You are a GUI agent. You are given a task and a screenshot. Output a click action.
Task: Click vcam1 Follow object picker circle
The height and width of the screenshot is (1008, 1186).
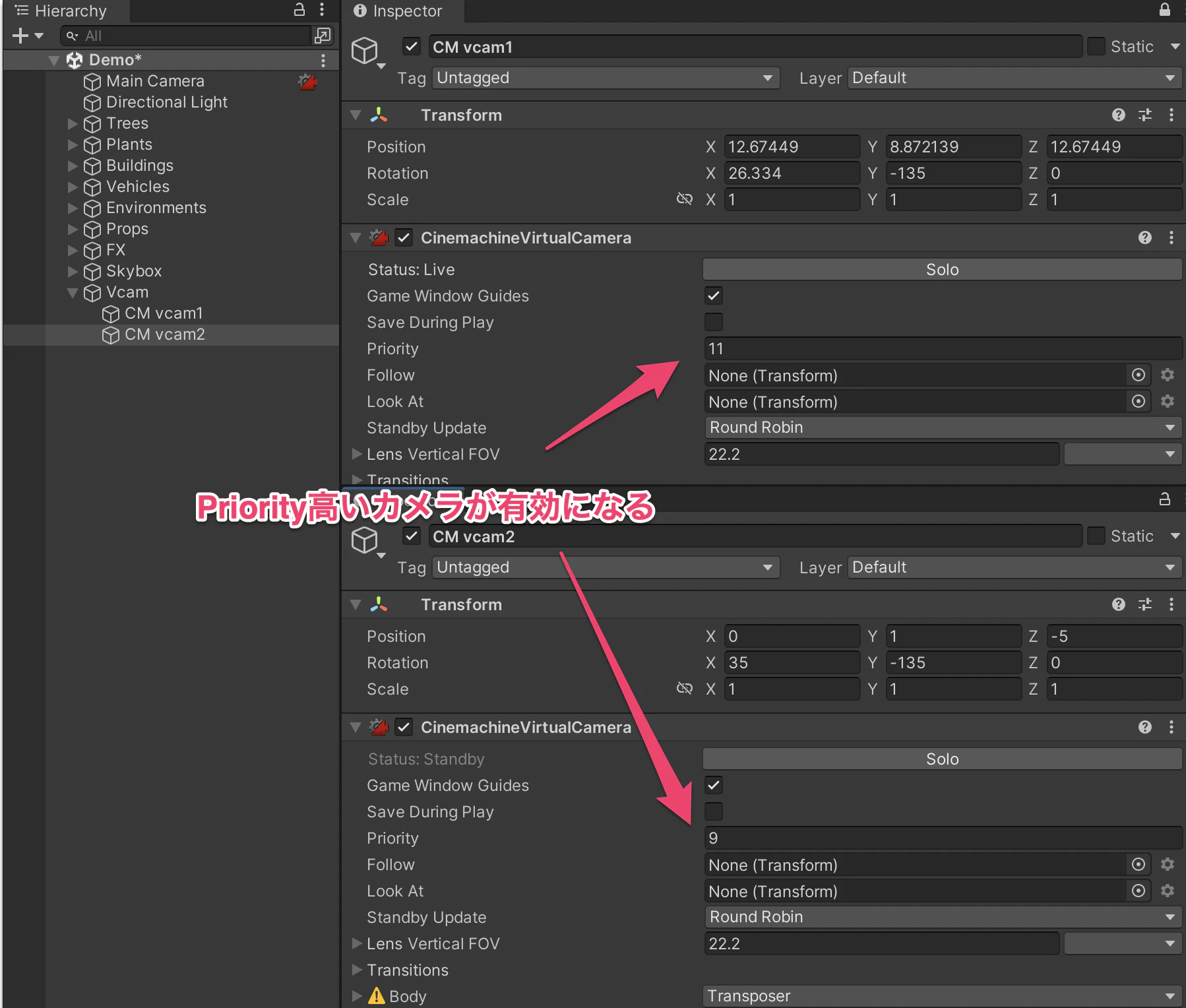pyautogui.click(x=1139, y=375)
